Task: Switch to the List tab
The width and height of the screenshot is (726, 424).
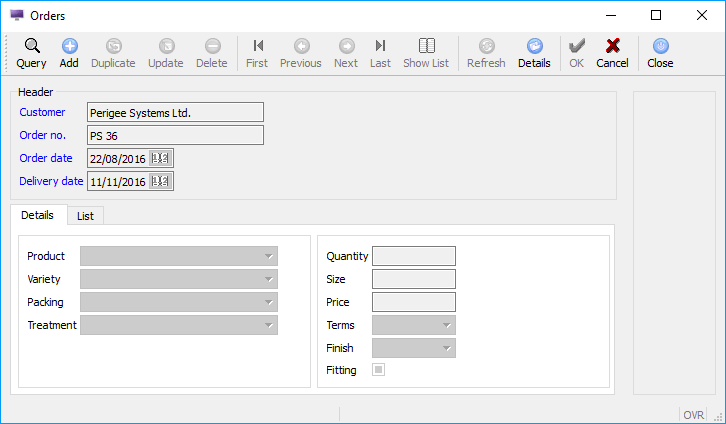Action: click(86, 215)
